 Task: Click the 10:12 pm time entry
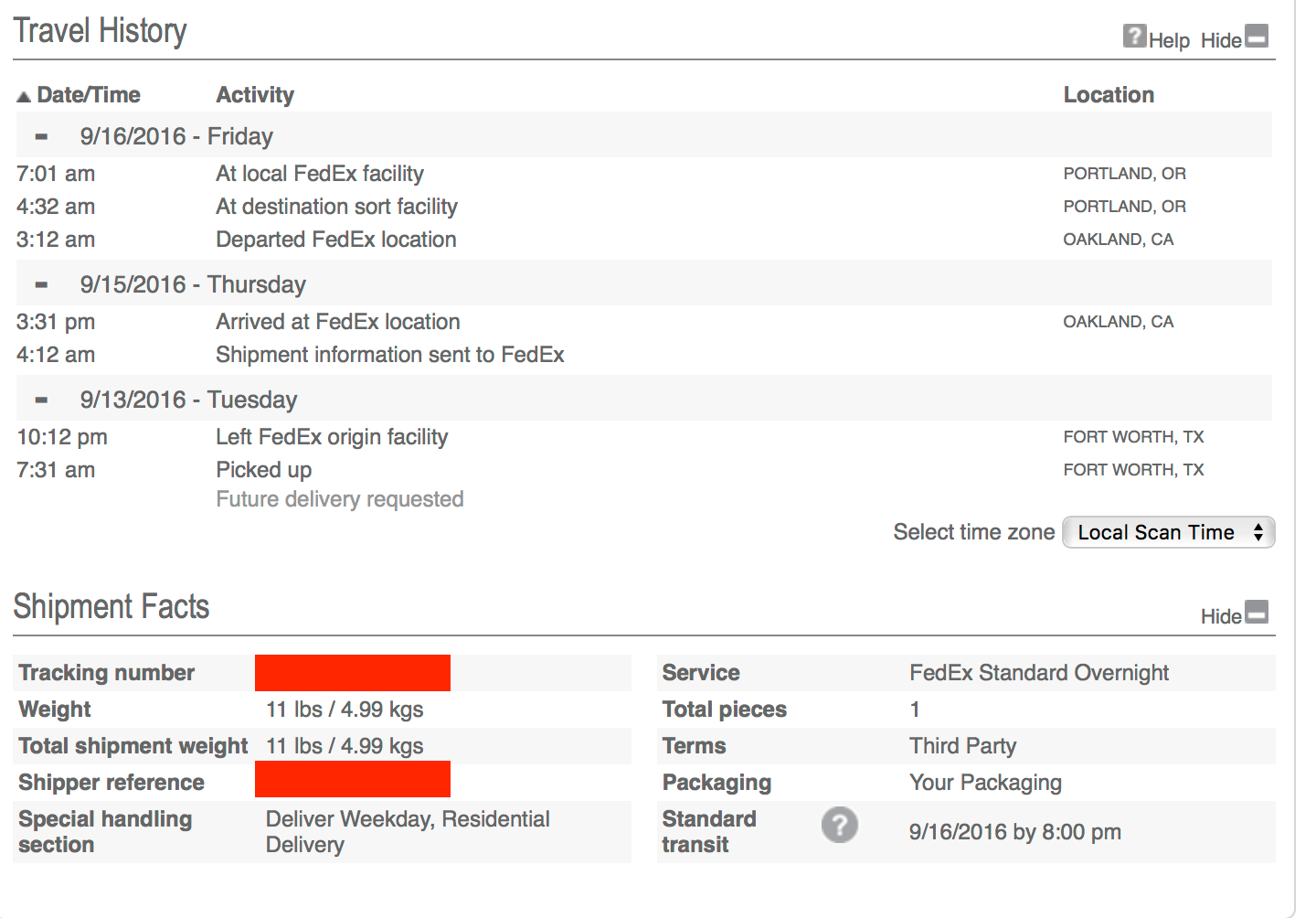coord(62,437)
